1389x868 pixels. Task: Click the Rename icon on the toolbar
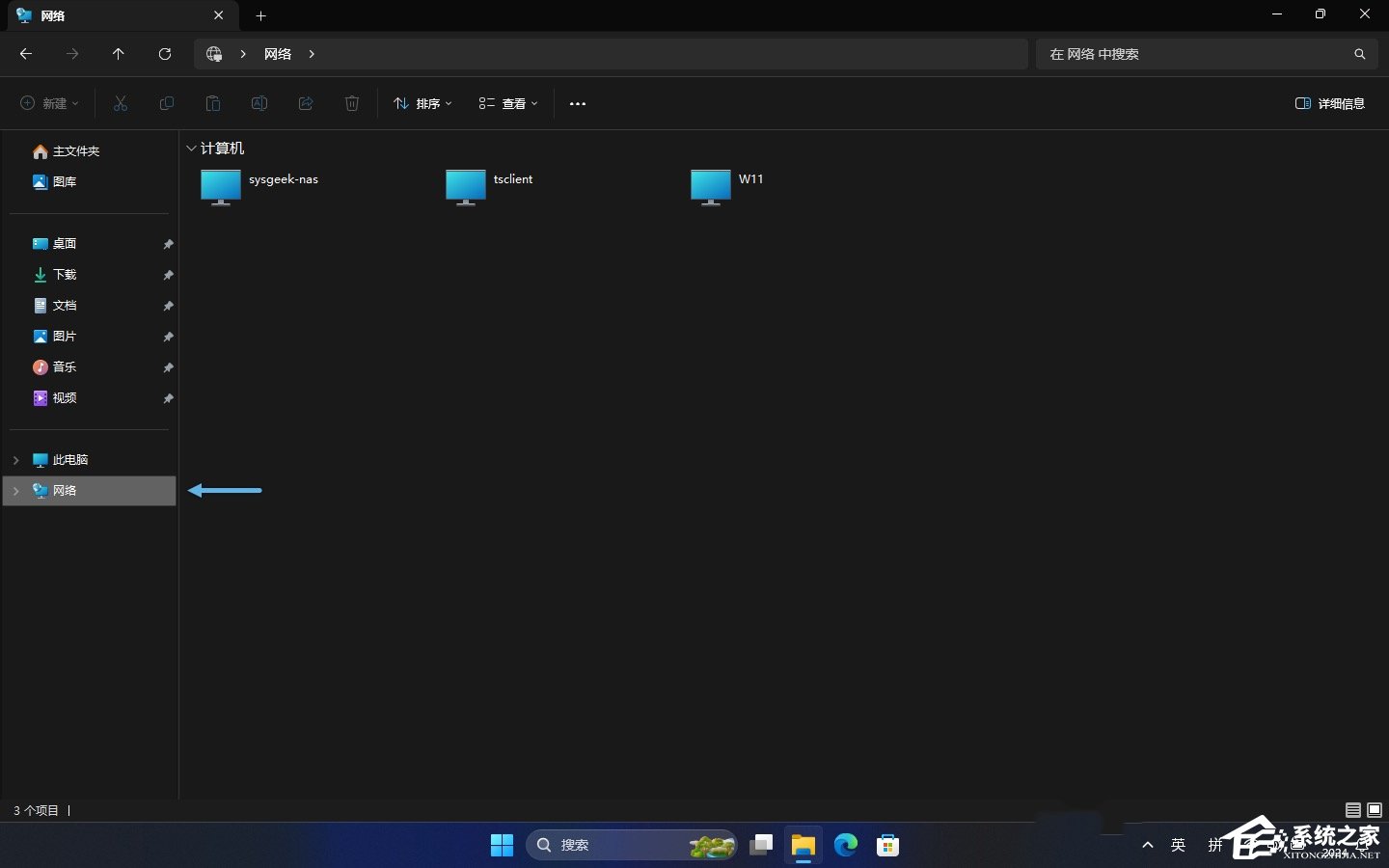[259, 103]
